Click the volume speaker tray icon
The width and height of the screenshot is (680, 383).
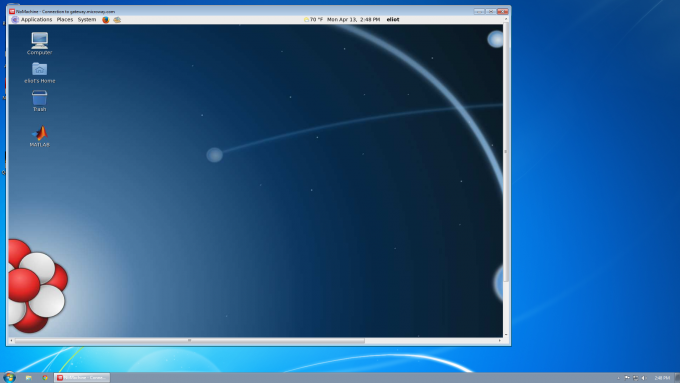coord(644,378)
